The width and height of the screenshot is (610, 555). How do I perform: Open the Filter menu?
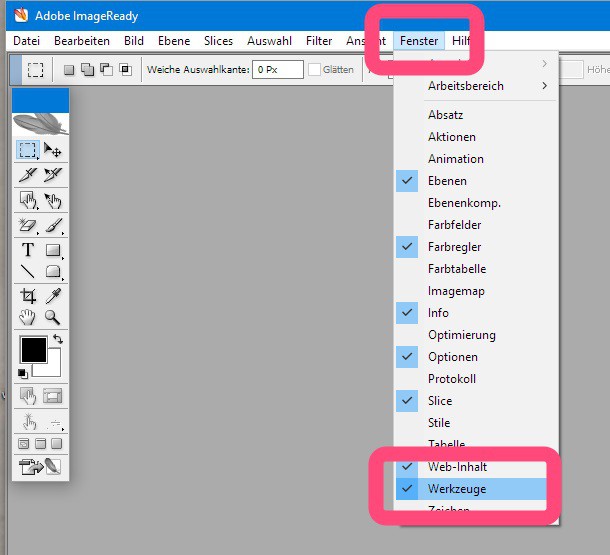[319, 41]
